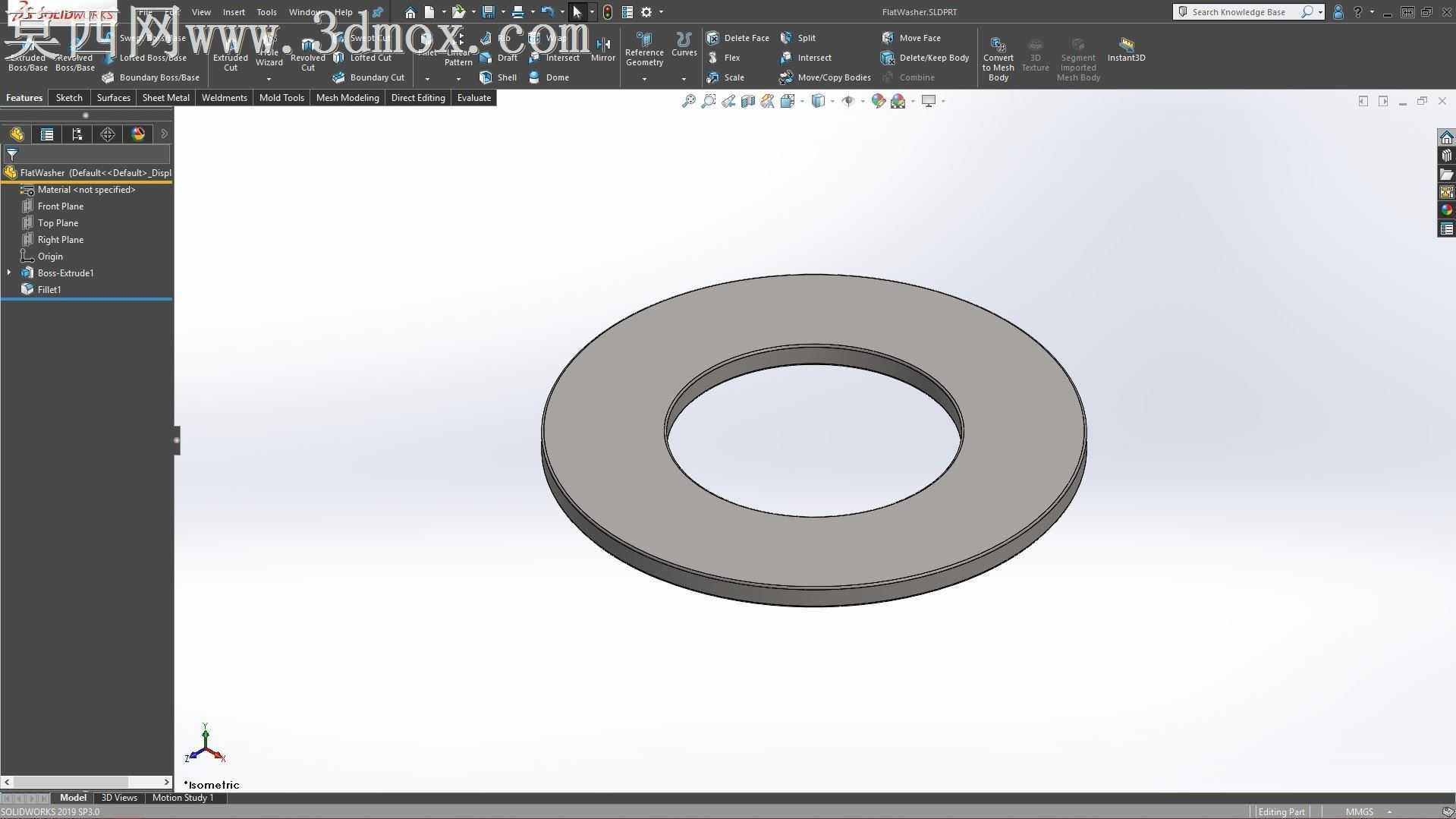The image size is (1456, 819).
Task: Show the Previous View
Action: (x=728, y=101)
